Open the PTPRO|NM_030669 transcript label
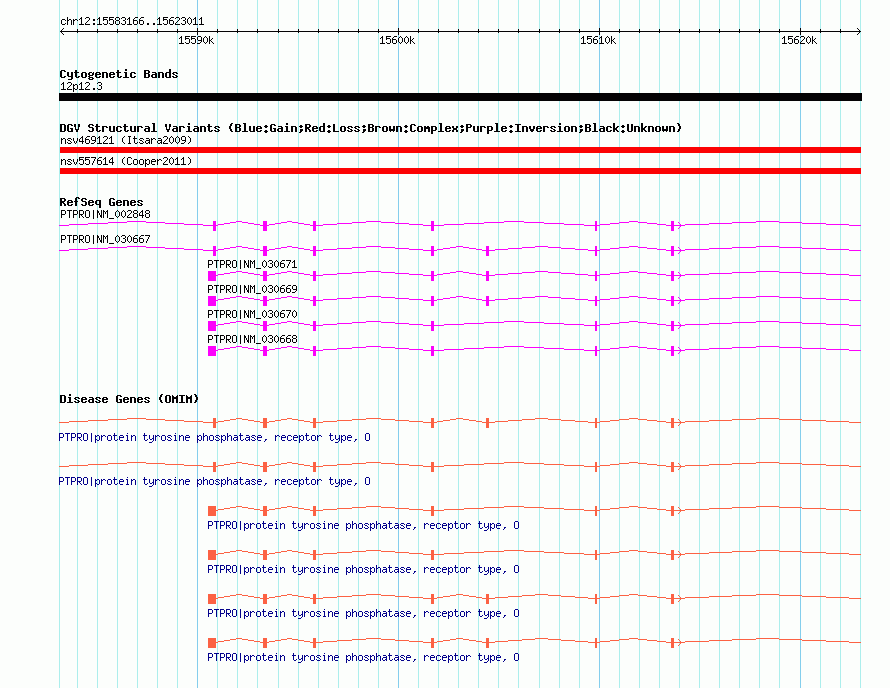The height and width of the screenshot is (688, 890). 252,290
